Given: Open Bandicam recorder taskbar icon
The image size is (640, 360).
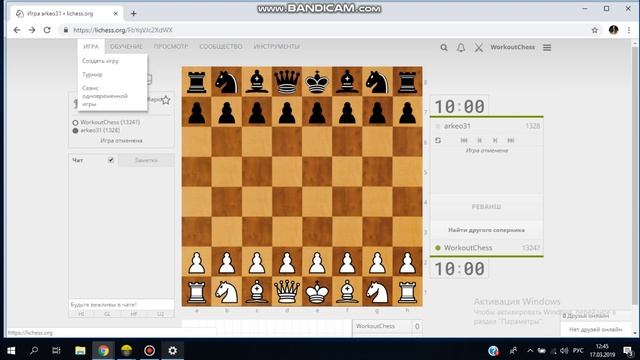Looking at the screenshot, I should click(149, 350).
